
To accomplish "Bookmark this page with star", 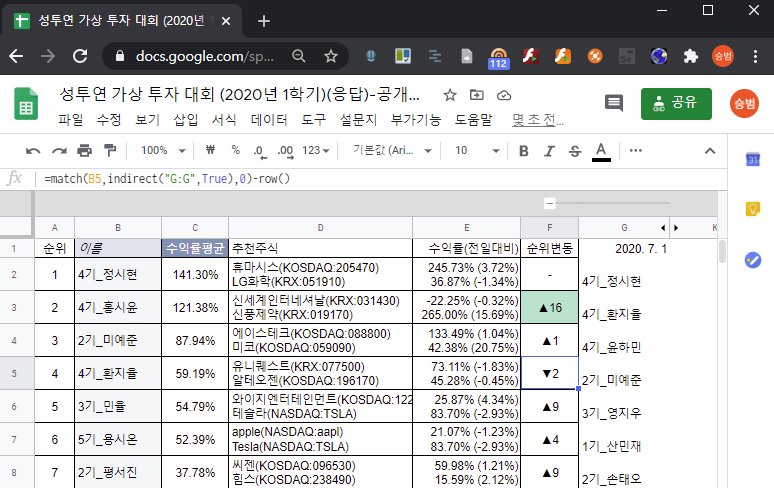I will point(331,56).
